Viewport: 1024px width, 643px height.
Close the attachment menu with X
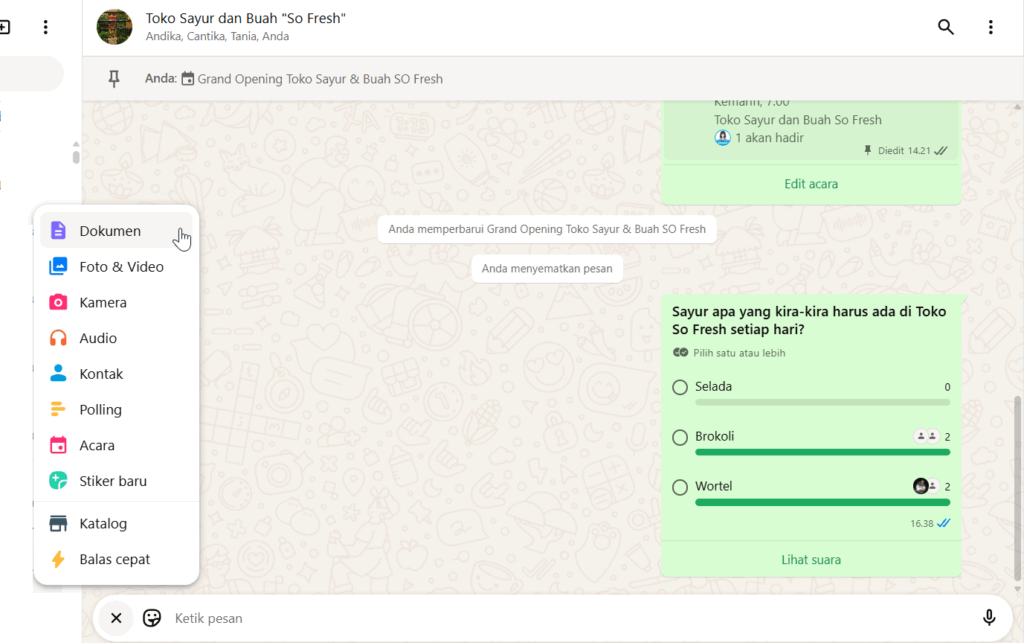tap(116, 618)
